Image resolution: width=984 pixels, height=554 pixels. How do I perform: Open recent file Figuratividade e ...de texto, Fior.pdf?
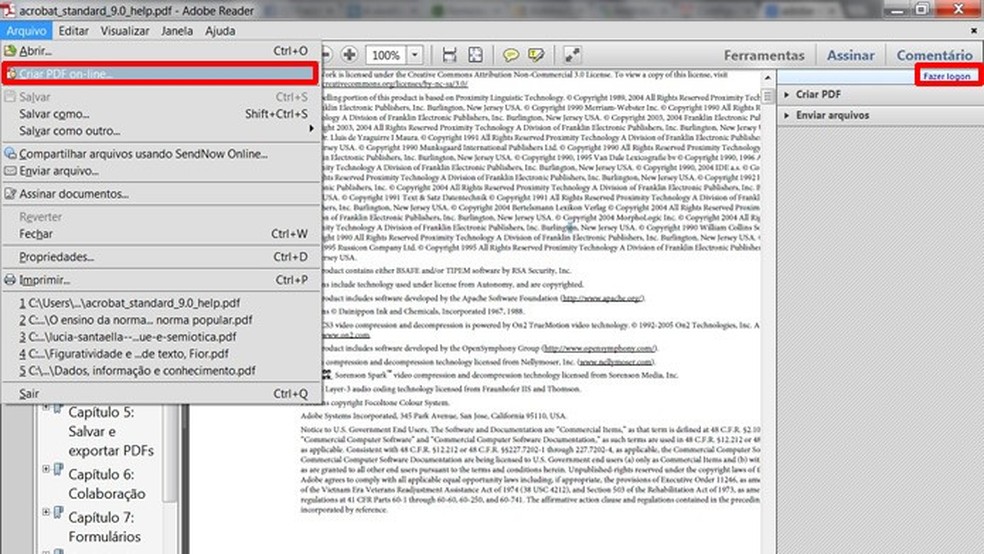(x=161, y=353)
